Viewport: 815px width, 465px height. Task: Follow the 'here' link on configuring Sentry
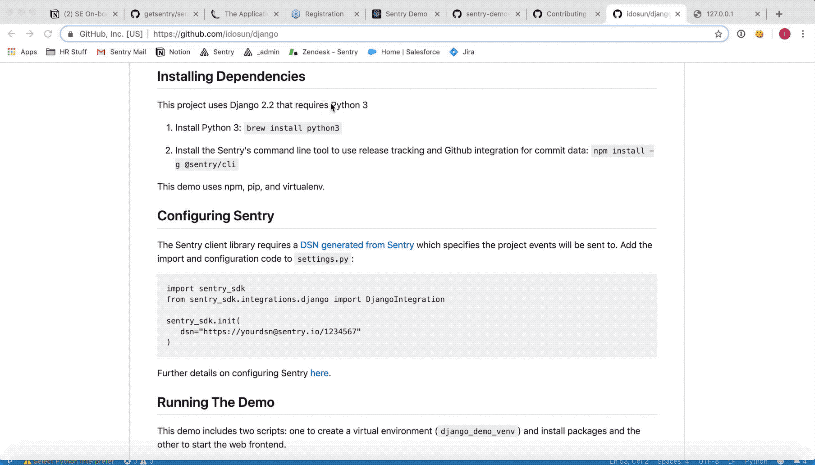click(x=319, y=373)
